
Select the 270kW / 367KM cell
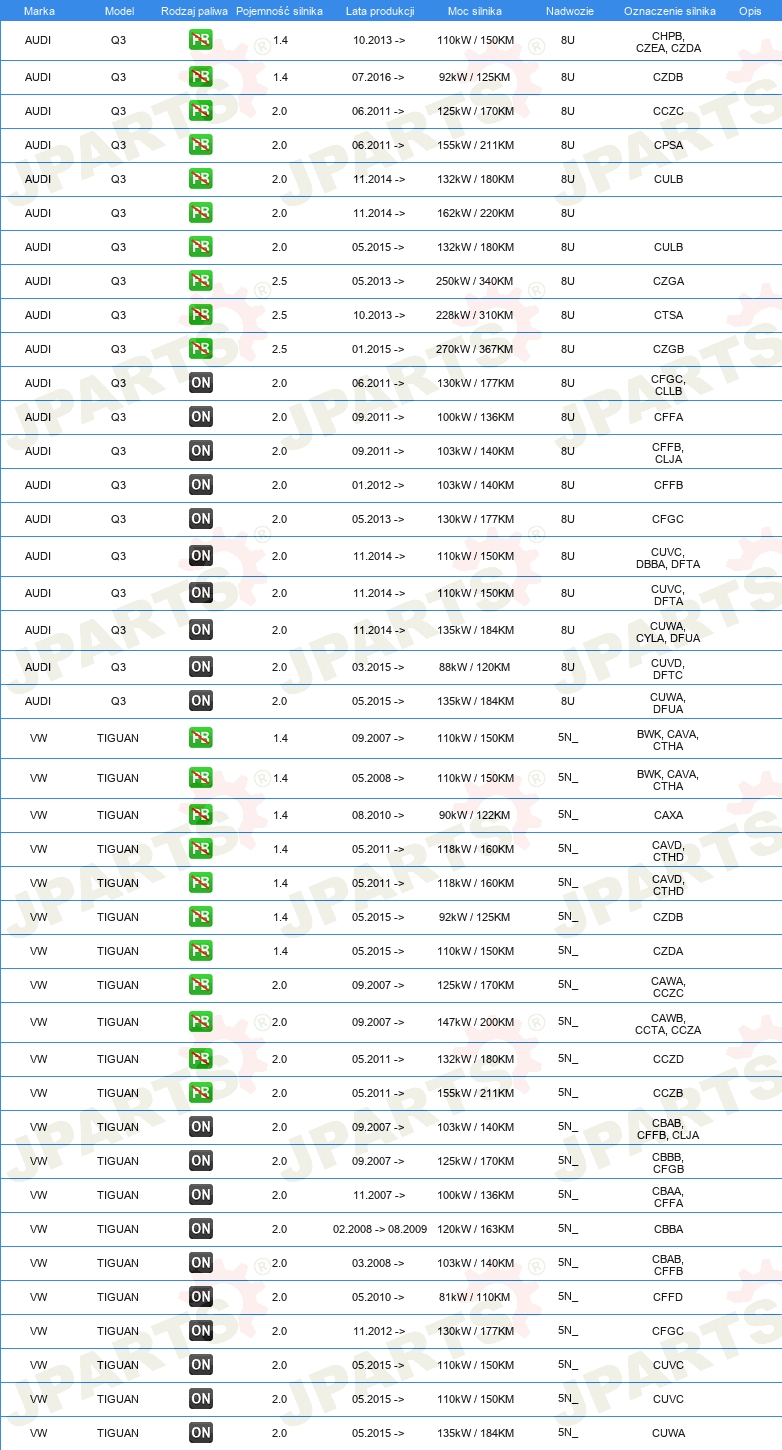pyautogui.click(x=475, y=349)
